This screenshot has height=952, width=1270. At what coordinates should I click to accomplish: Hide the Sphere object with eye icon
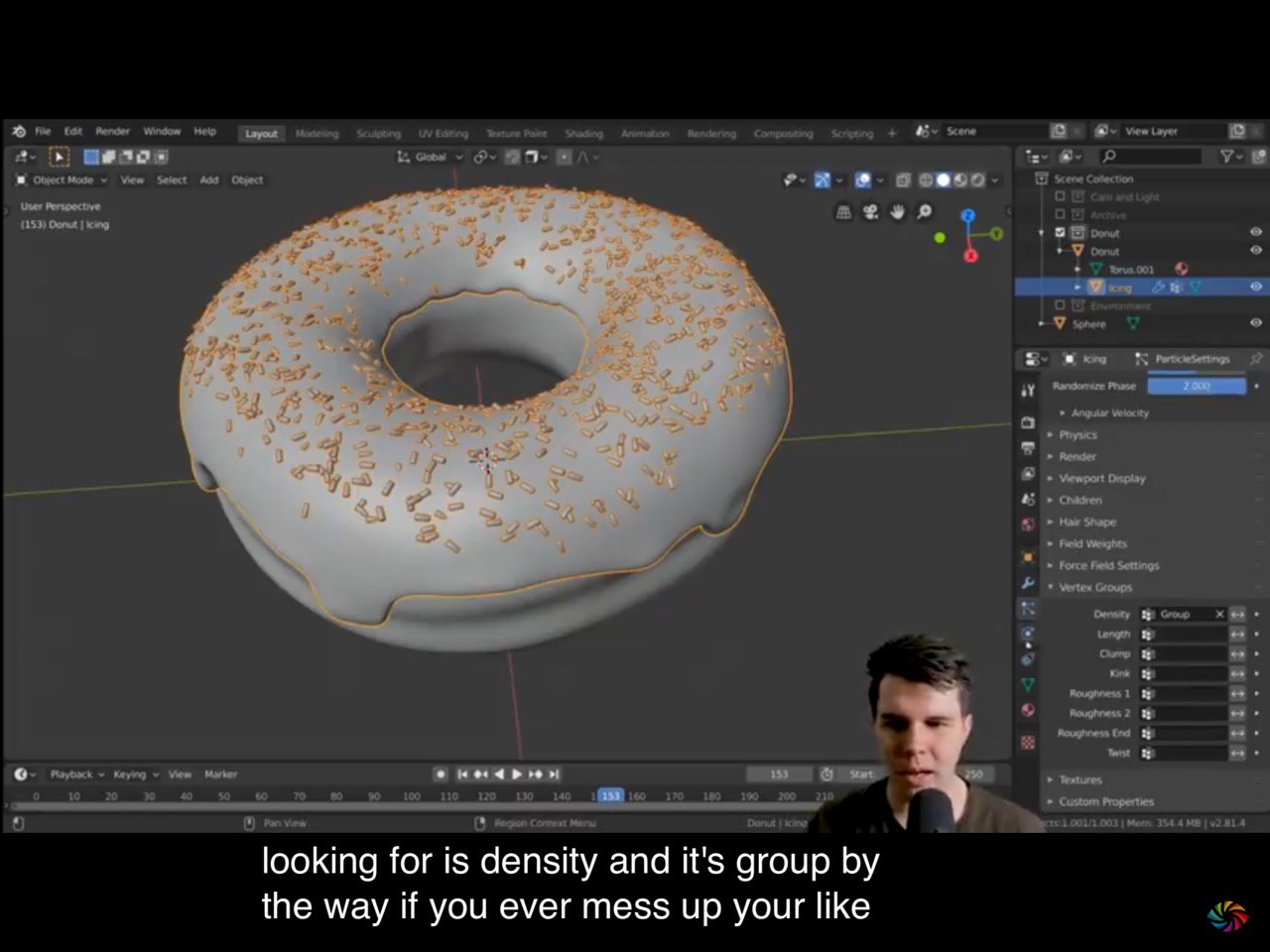(x=1256, y=323)
